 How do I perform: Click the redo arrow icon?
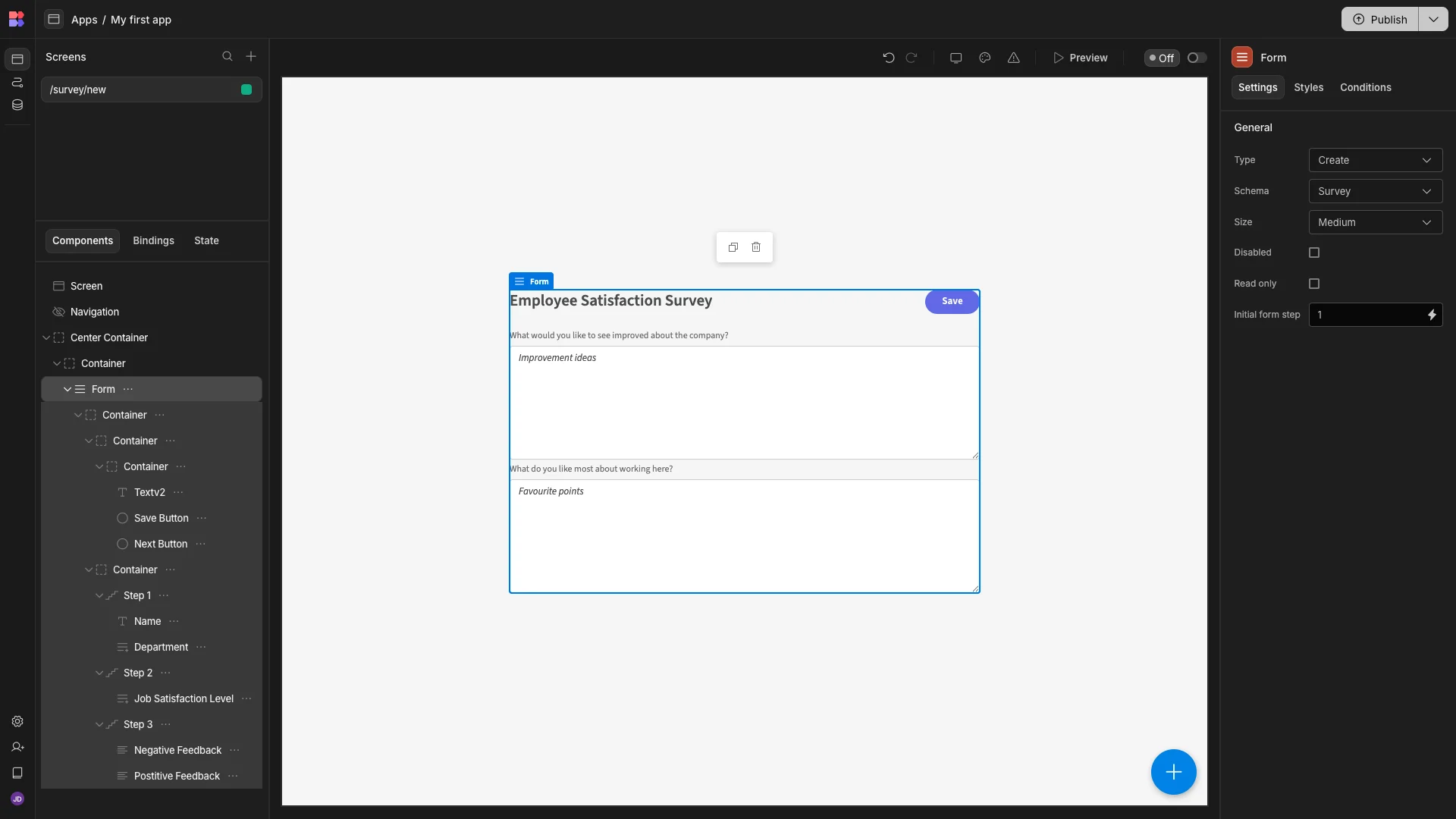(x=912, y=58)
